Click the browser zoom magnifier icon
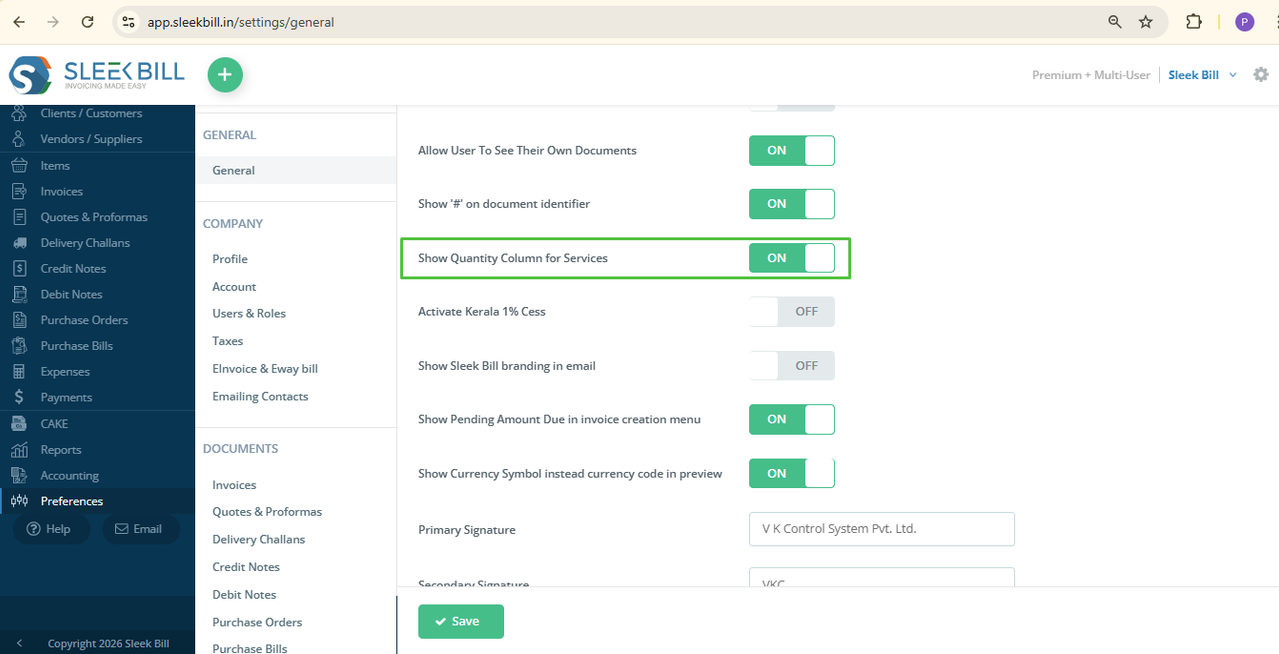1279x654 pixels. point(1115,21)
